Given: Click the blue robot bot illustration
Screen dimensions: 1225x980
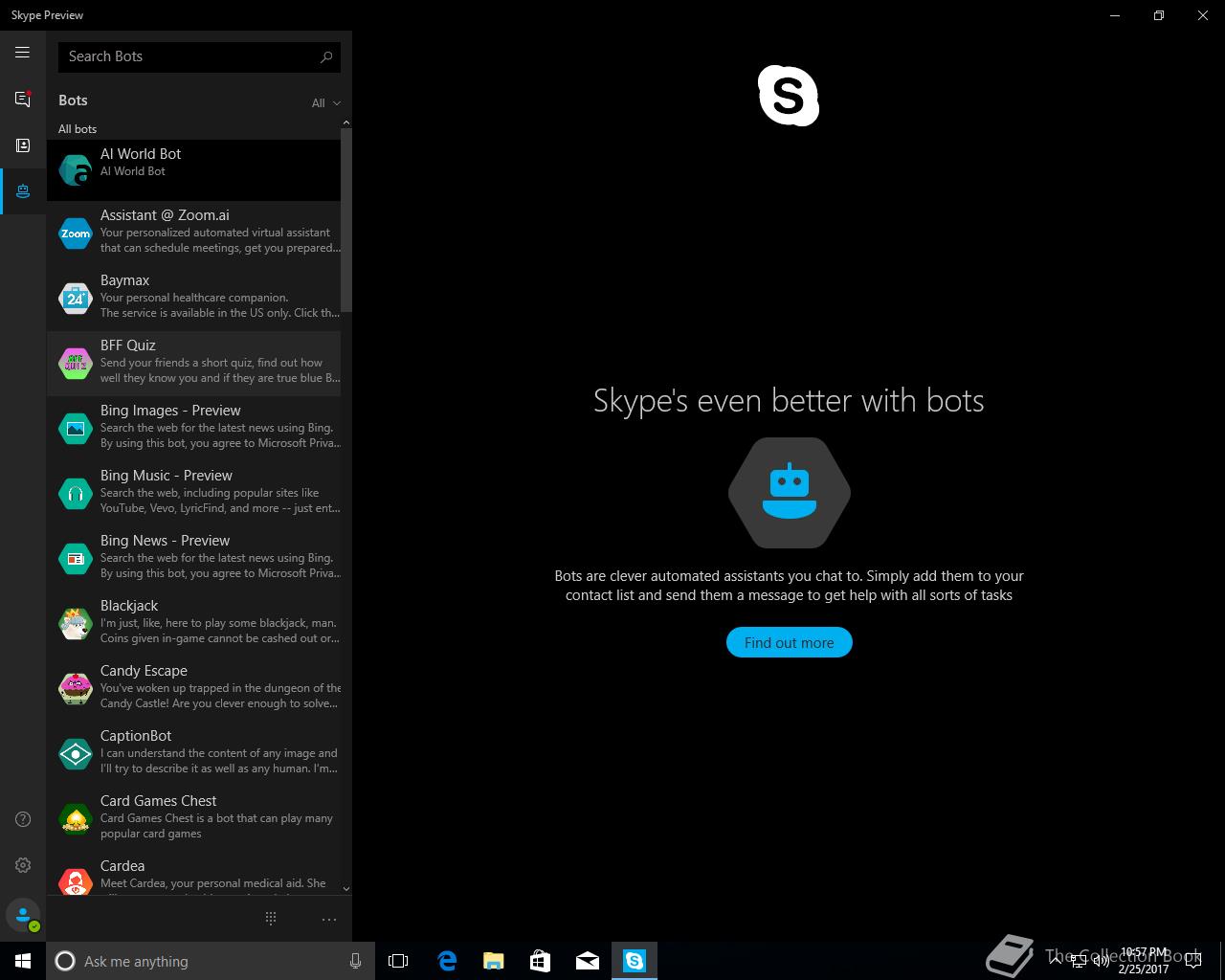Looking at the screenshot, I should click(790, 493).
